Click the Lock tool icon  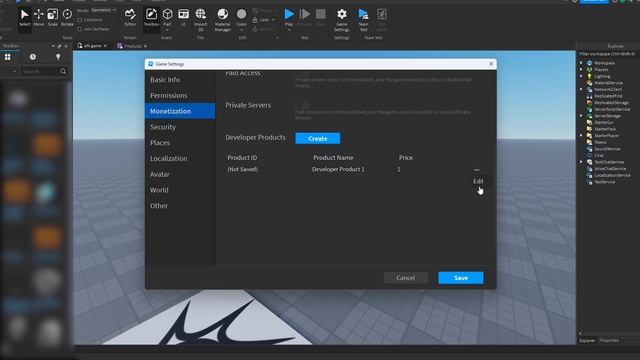point(255,20)
